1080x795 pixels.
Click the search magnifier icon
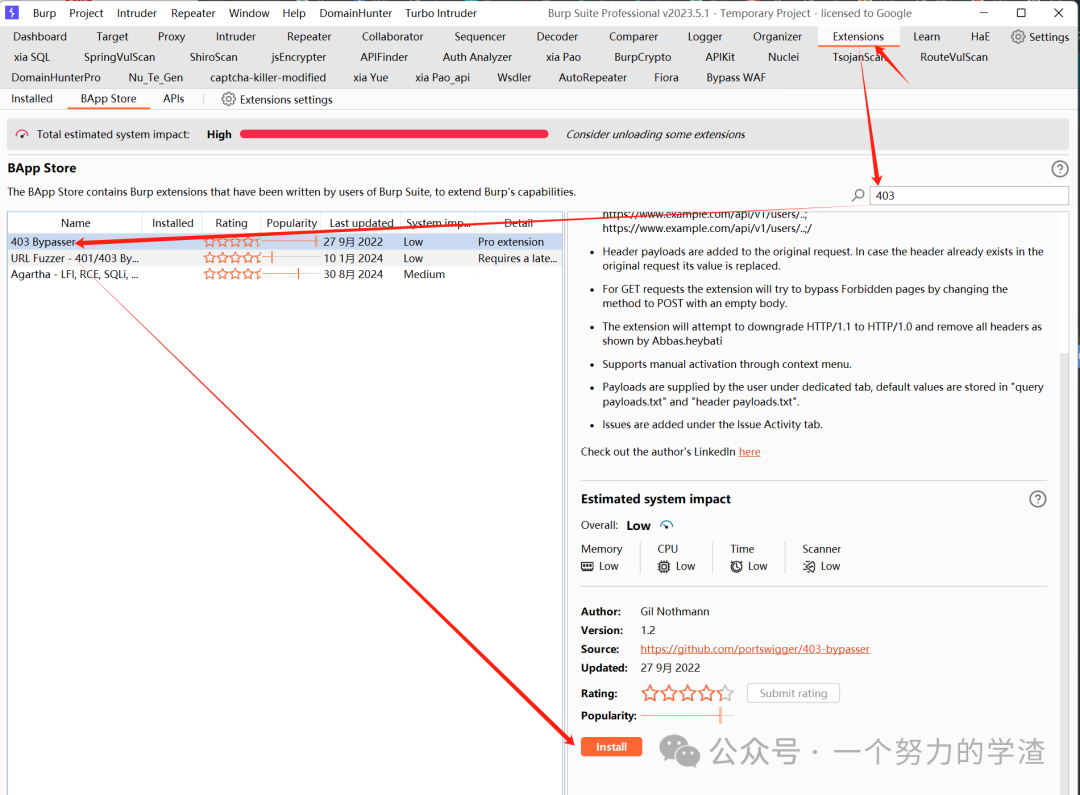pyautogui.click(x=858, y=196)
